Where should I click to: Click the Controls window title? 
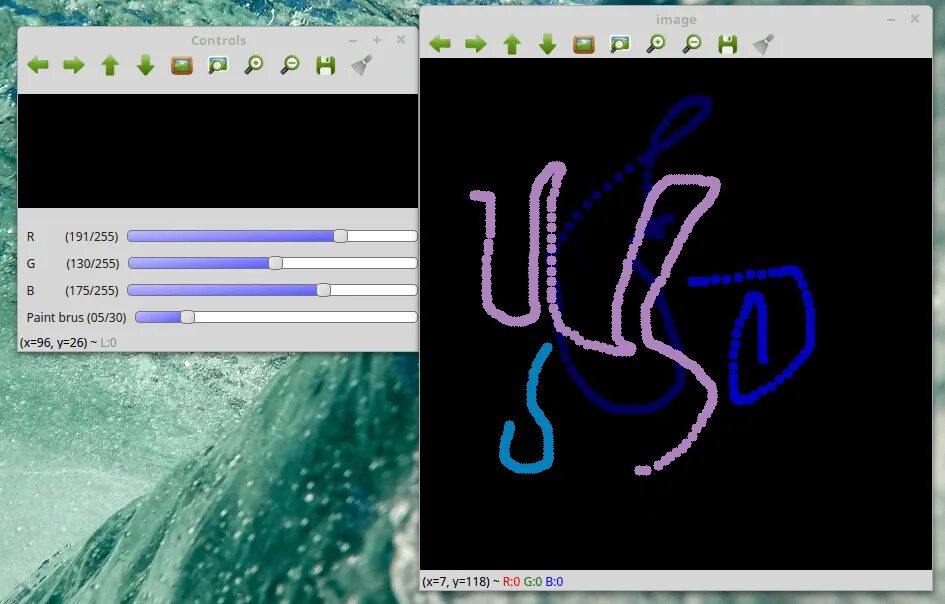218,40
